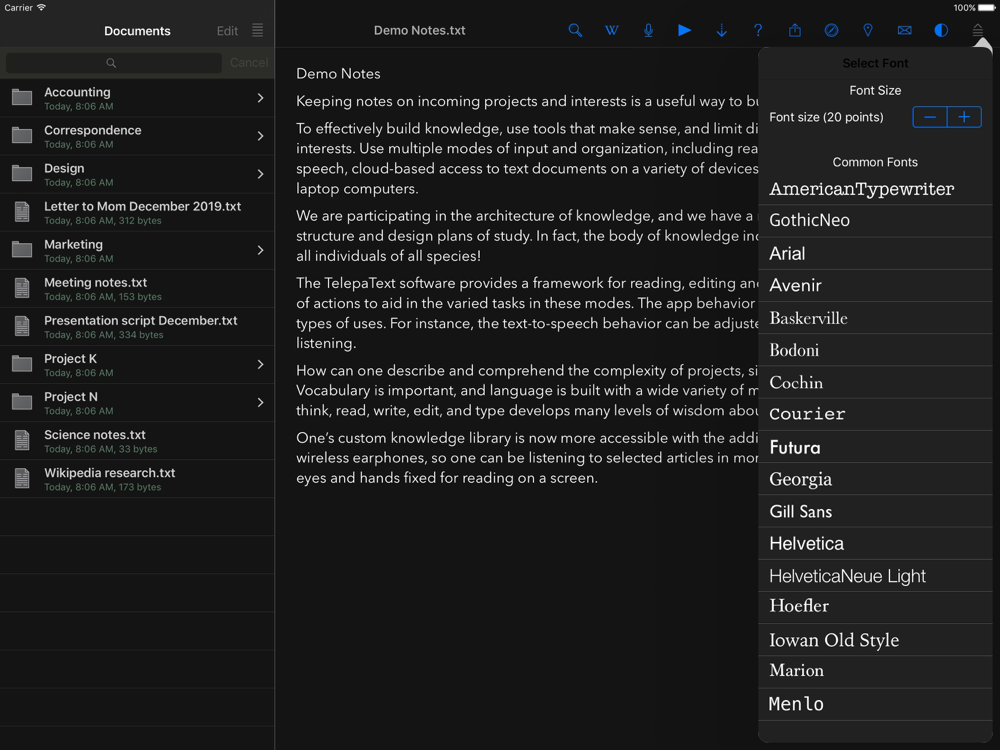The image size is (1000, 750).
Task: Tap the Design folder icon
Action: click(22, 173)
